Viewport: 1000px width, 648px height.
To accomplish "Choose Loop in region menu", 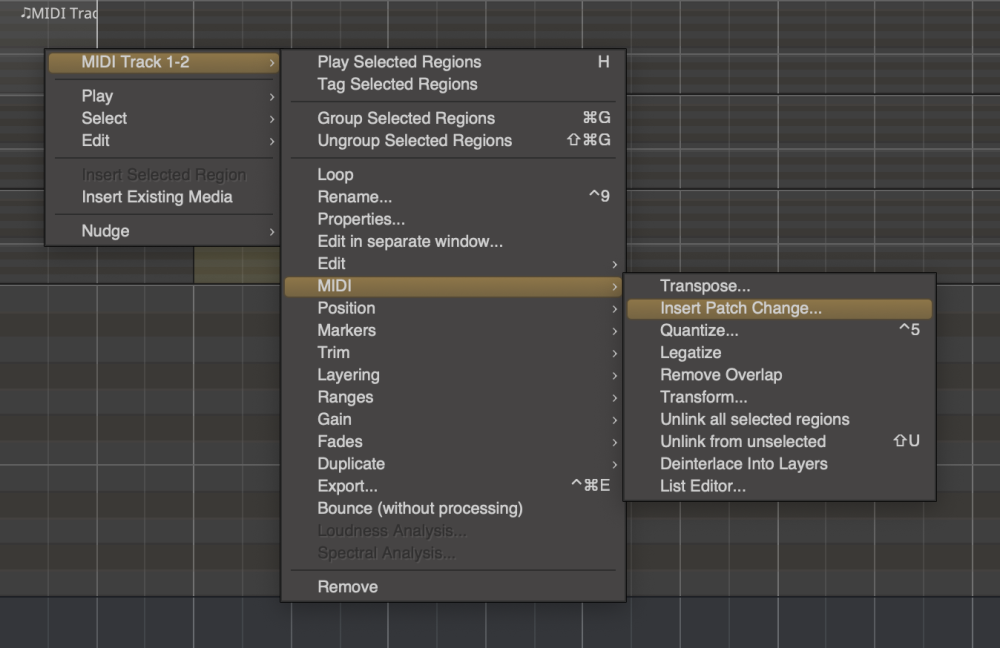I will [453, 175].
